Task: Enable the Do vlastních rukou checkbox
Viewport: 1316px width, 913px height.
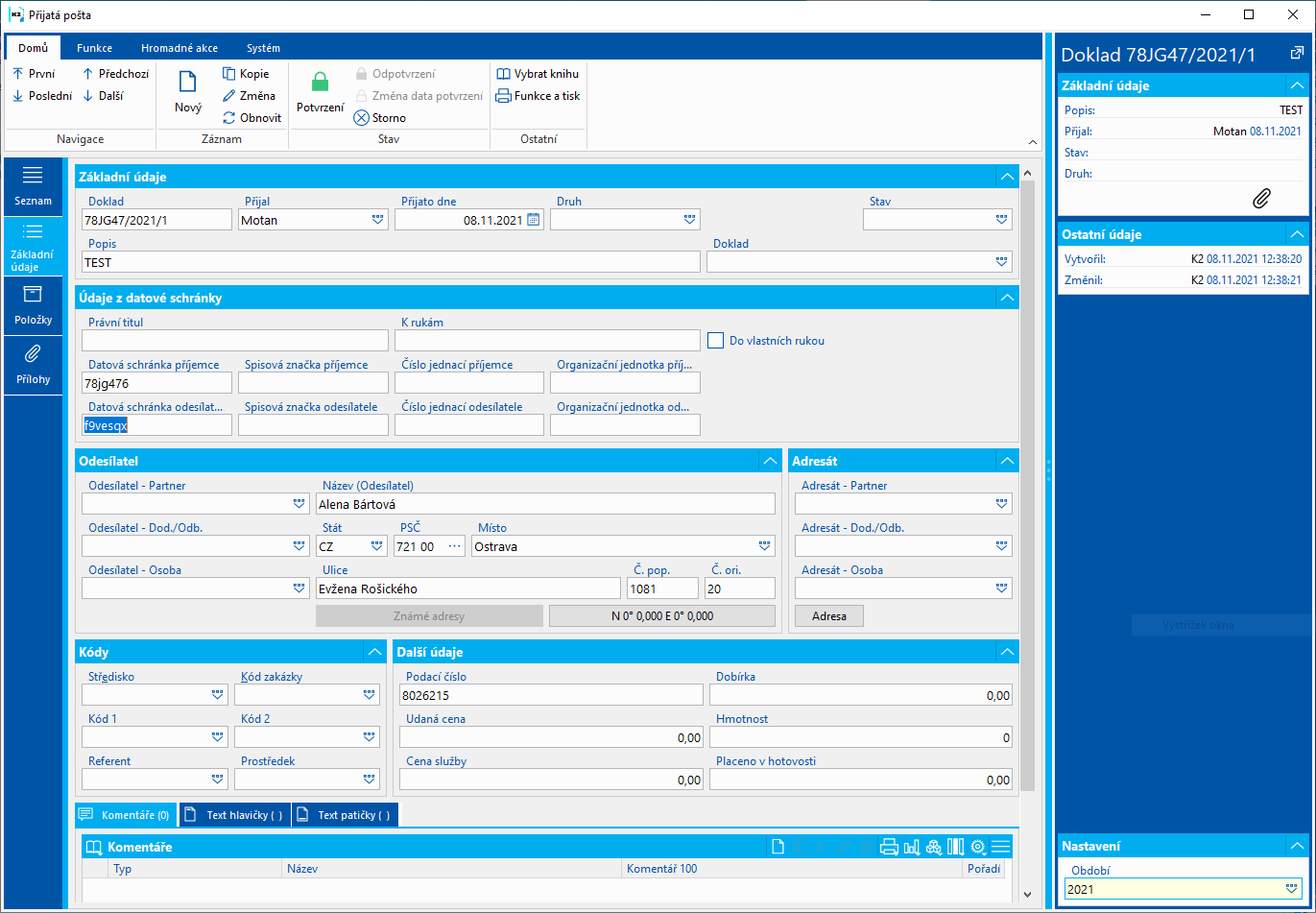Action: 715,341
